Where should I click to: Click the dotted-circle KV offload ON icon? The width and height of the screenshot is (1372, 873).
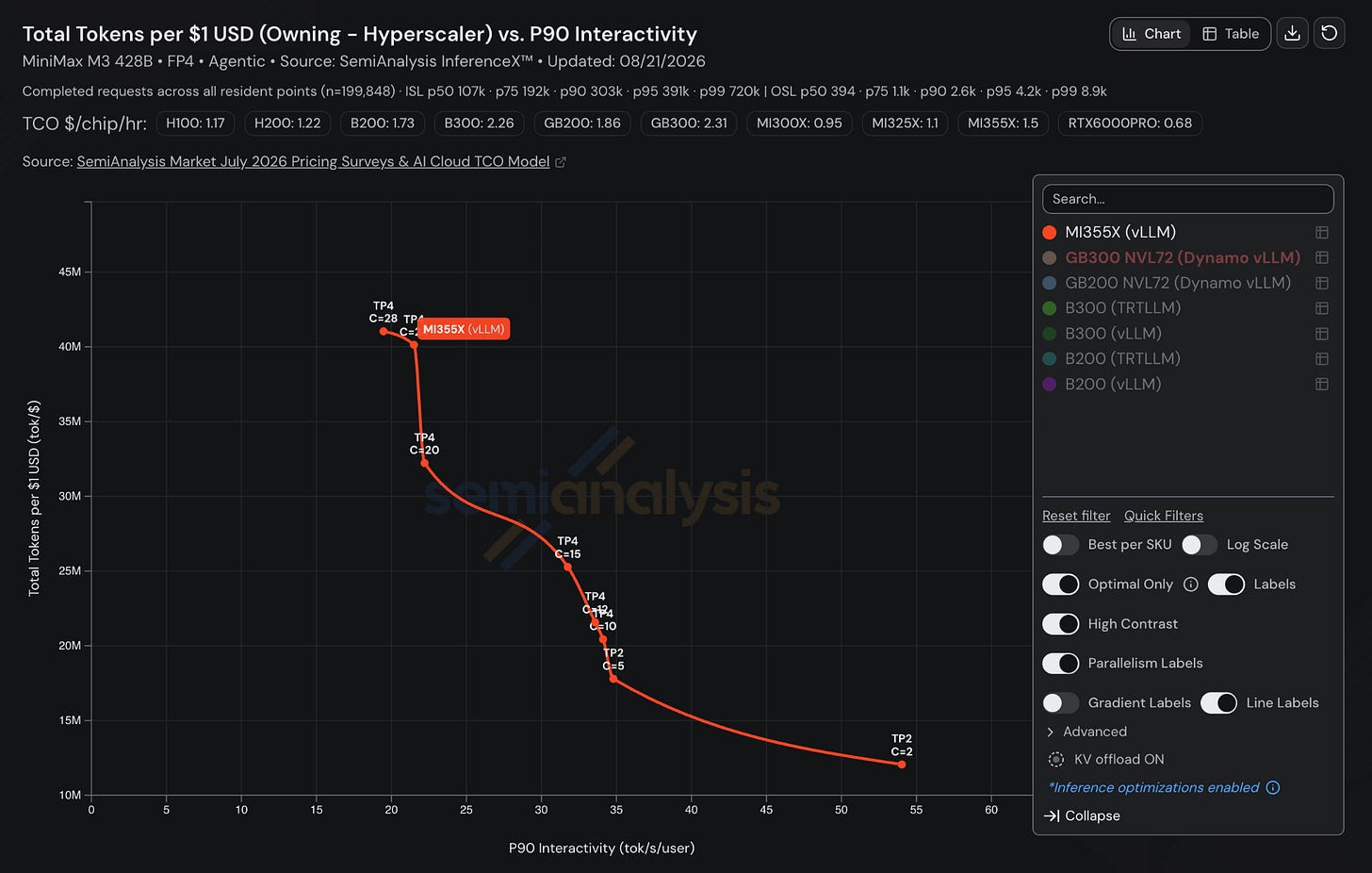[x=1055, y=759]
